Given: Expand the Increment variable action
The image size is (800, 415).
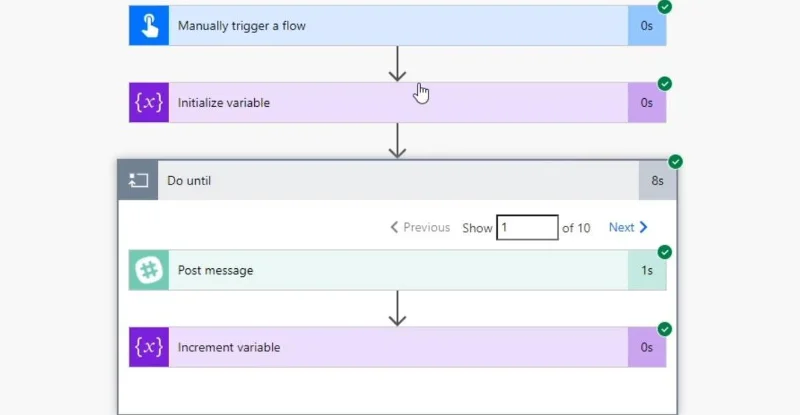Looking at the screenshot, I should 397,347.
